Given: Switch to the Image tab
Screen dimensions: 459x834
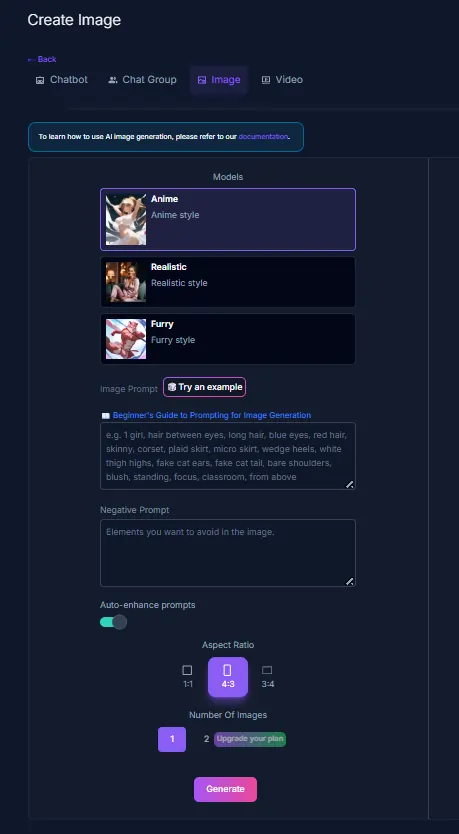Looking at the screenshot, I should [x=219, y=80].
